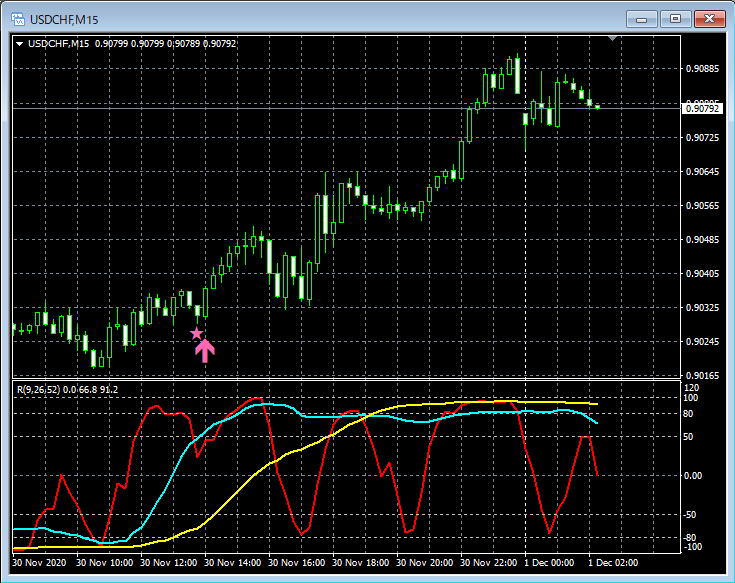Click the 0.90165 price scale label
735x583 pixels.
(x=703, y=376)
